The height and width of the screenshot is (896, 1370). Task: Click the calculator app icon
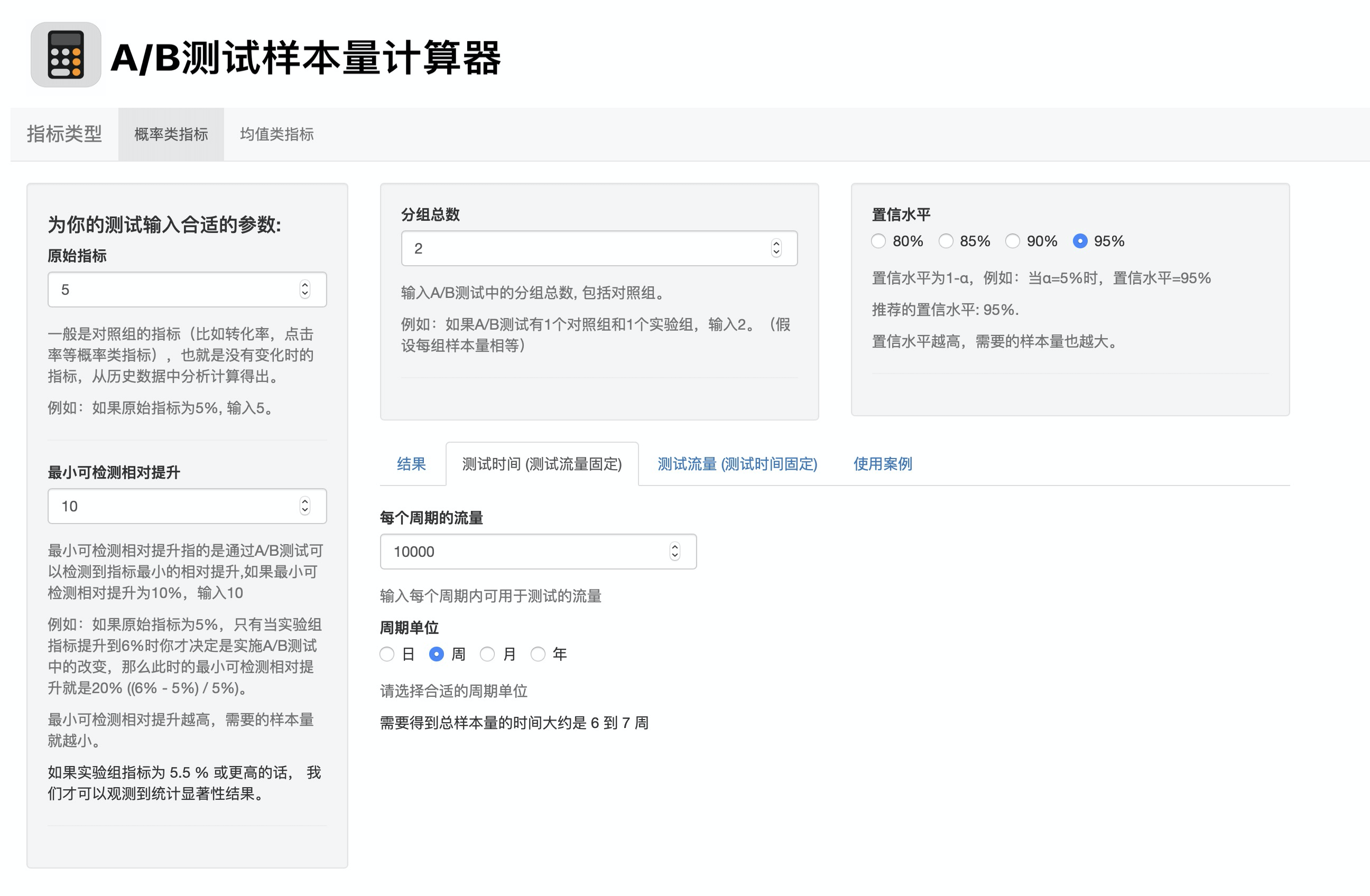(x=66, y=54)
